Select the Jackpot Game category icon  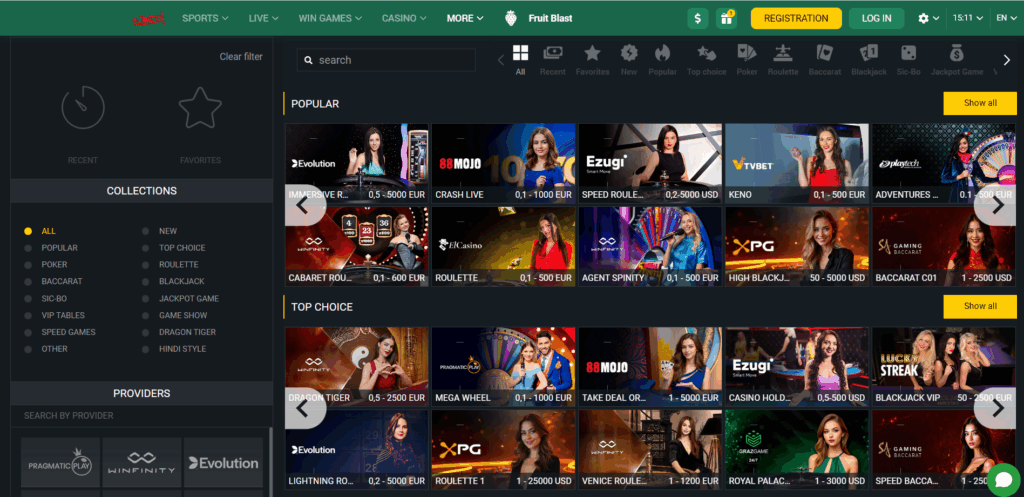click(x=957, y=53)
